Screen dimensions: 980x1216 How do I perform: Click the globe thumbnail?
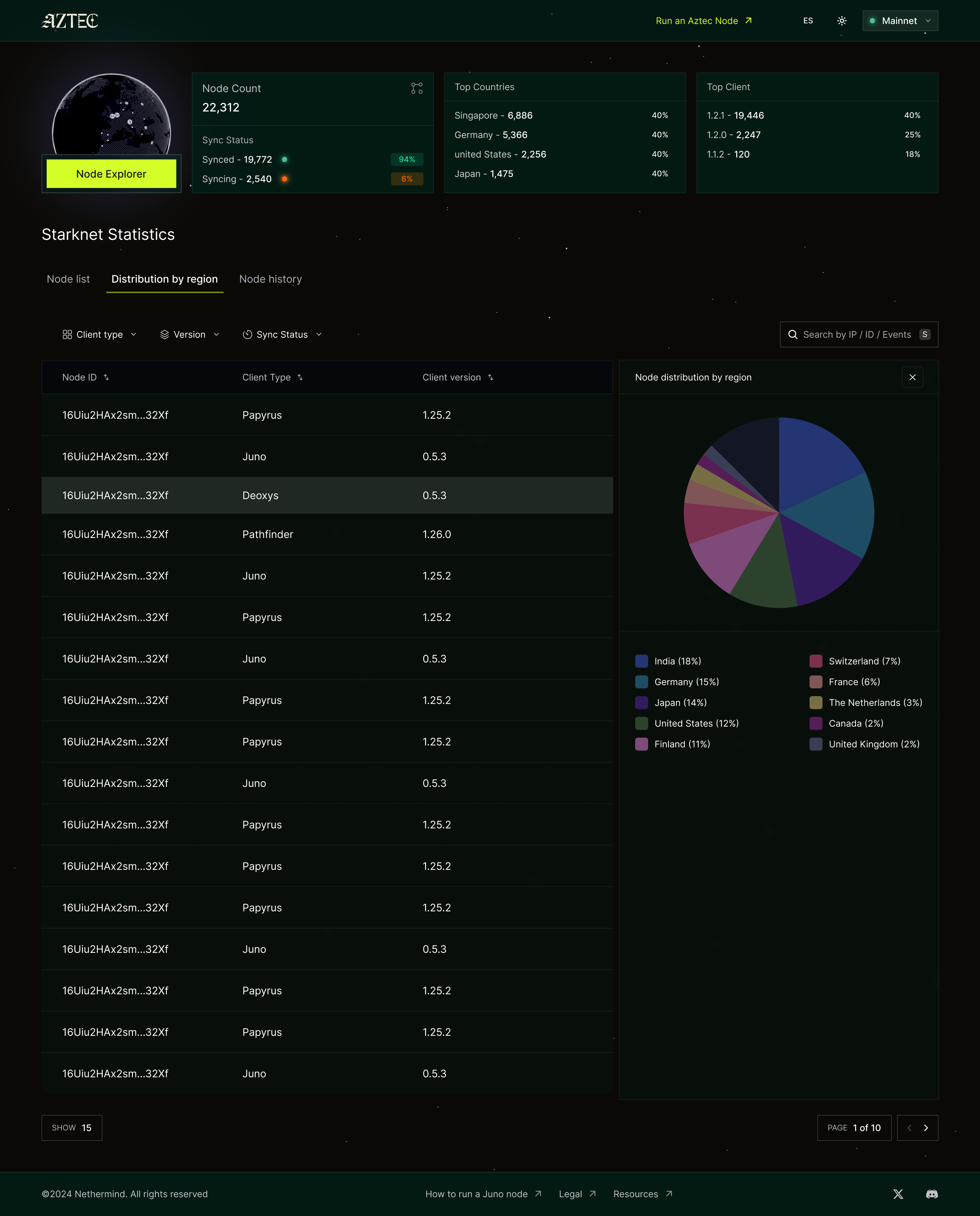(x=111, y=114)
